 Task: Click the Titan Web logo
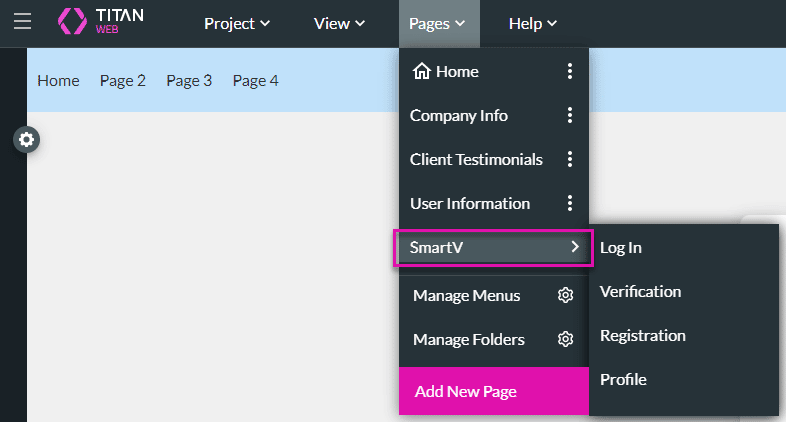tap(103, 22)
